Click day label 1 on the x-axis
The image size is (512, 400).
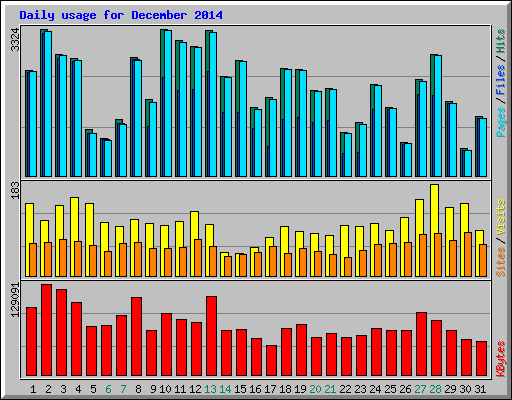(x=33, y=389)
